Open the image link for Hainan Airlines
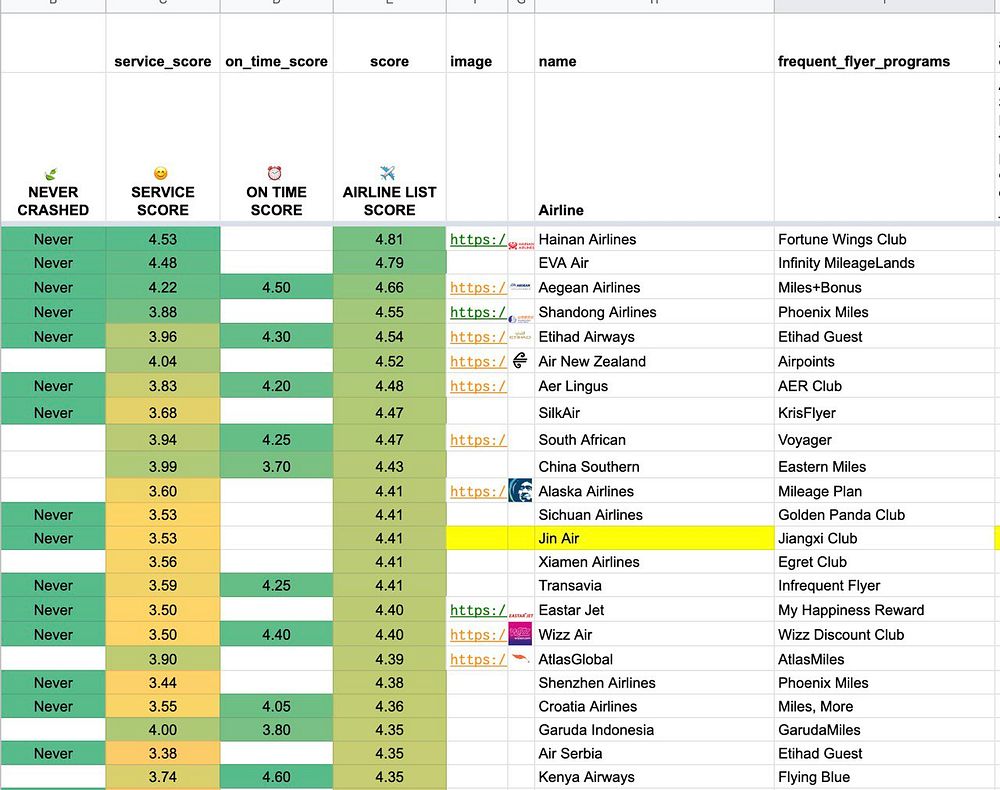This screenshot has width=1000, height=790. [478, 239]
